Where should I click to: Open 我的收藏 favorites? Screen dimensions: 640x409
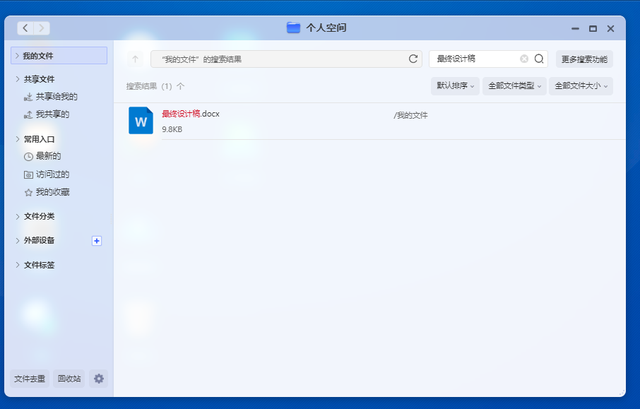[52, 192]
